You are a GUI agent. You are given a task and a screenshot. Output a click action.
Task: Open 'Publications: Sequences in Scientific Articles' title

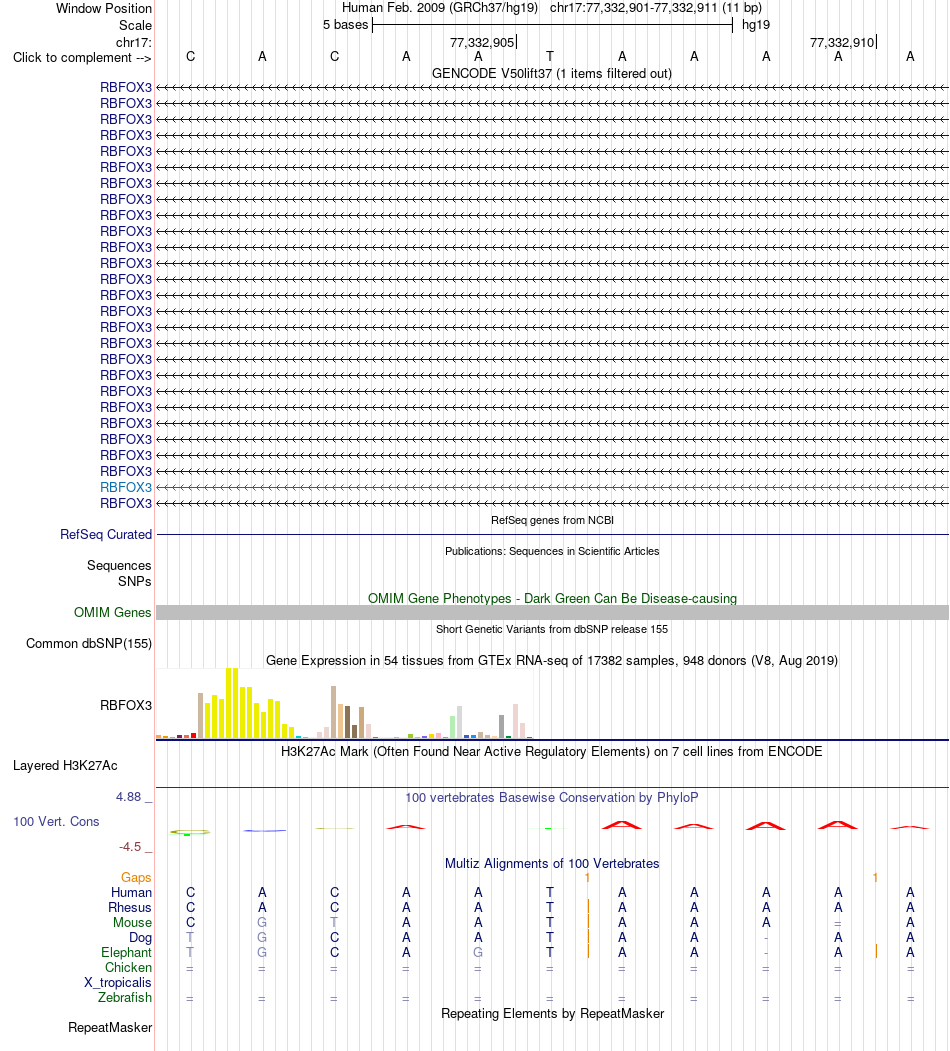(552, 551)
